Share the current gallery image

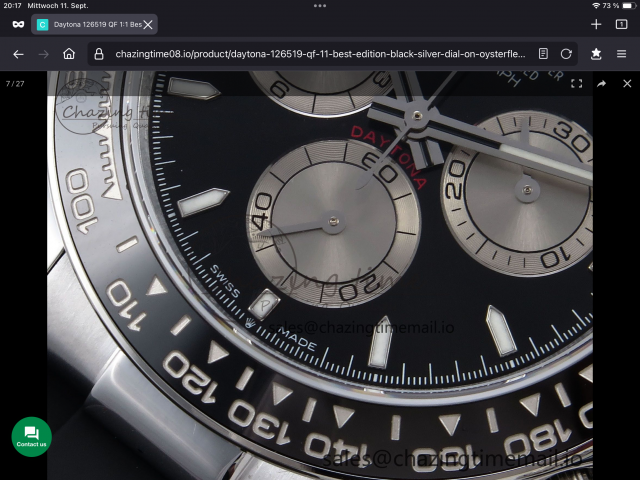pyautogui.click(x=602, y=84)
